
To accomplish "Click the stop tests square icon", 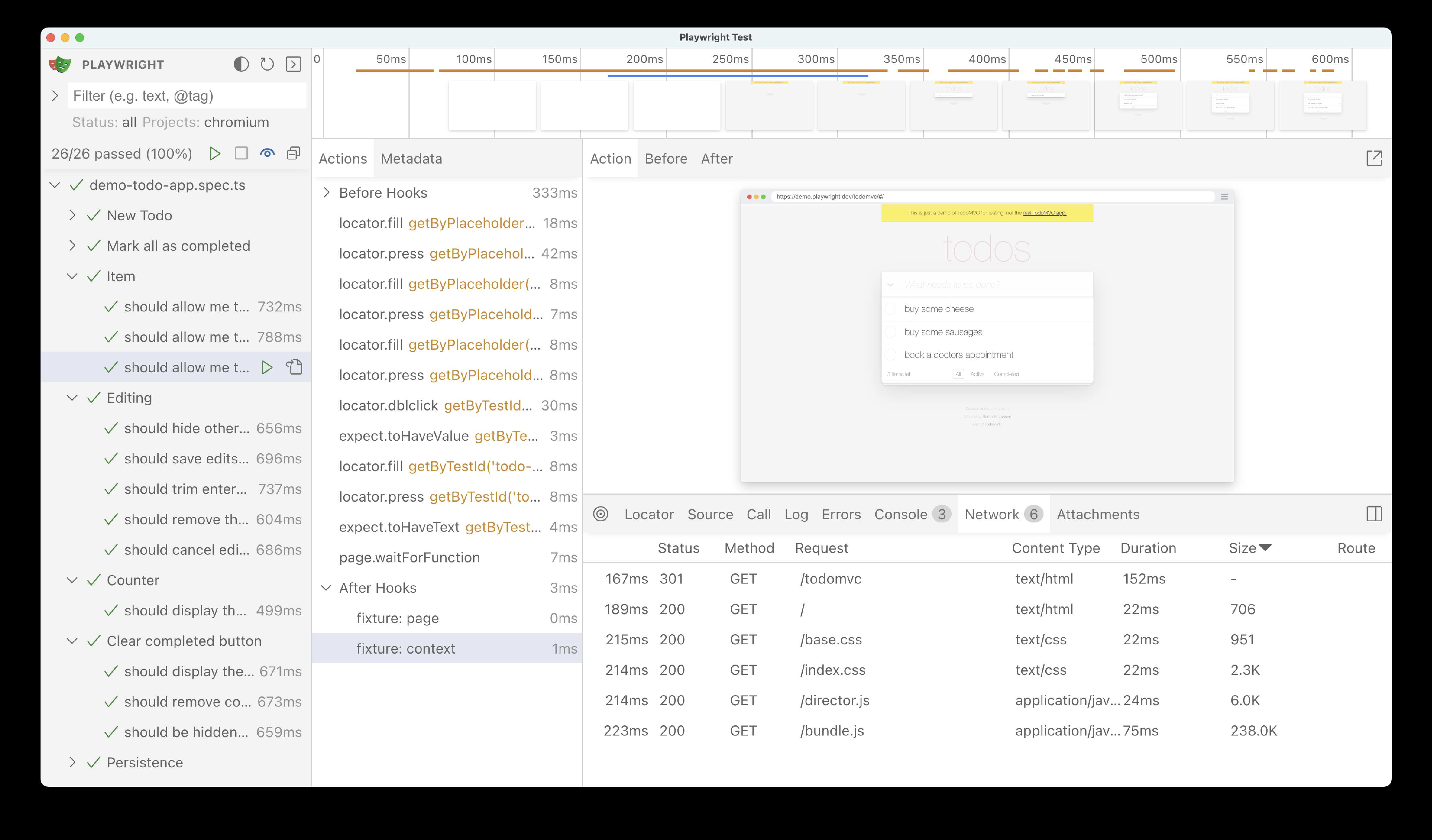I will pyautogui.click(x=241, y=153).
